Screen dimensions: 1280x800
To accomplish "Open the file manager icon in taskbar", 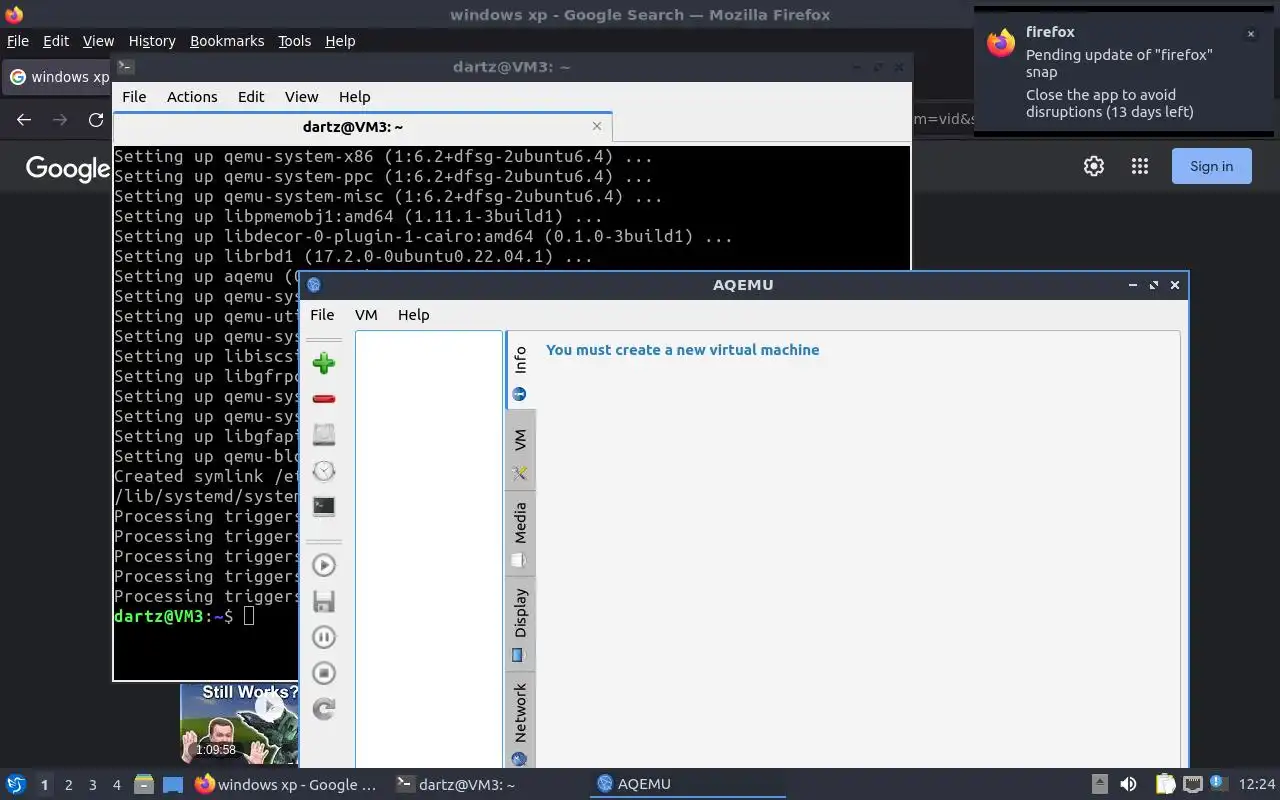I will point(144,784).
